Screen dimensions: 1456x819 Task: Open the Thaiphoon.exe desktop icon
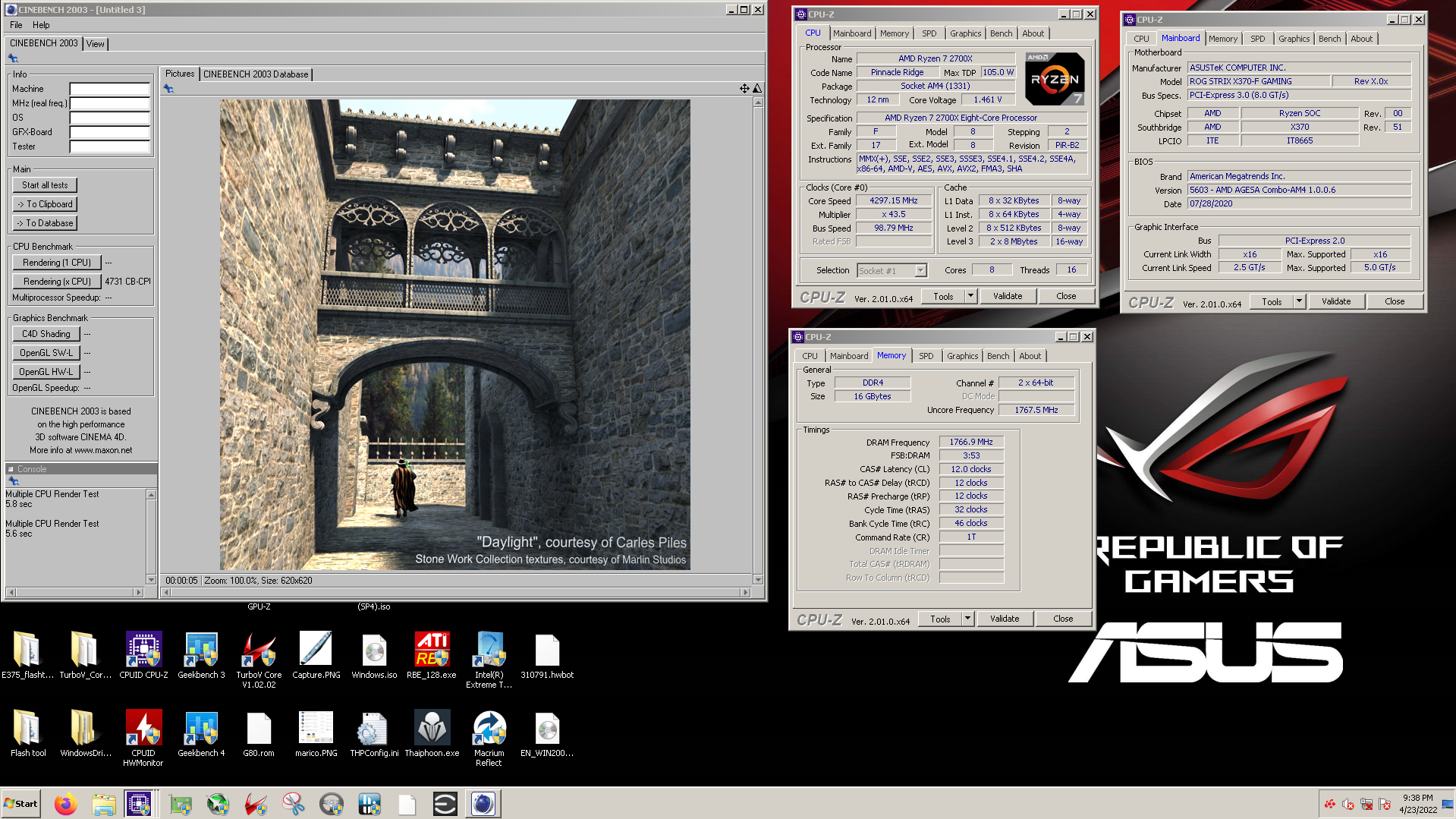point(432,733)
